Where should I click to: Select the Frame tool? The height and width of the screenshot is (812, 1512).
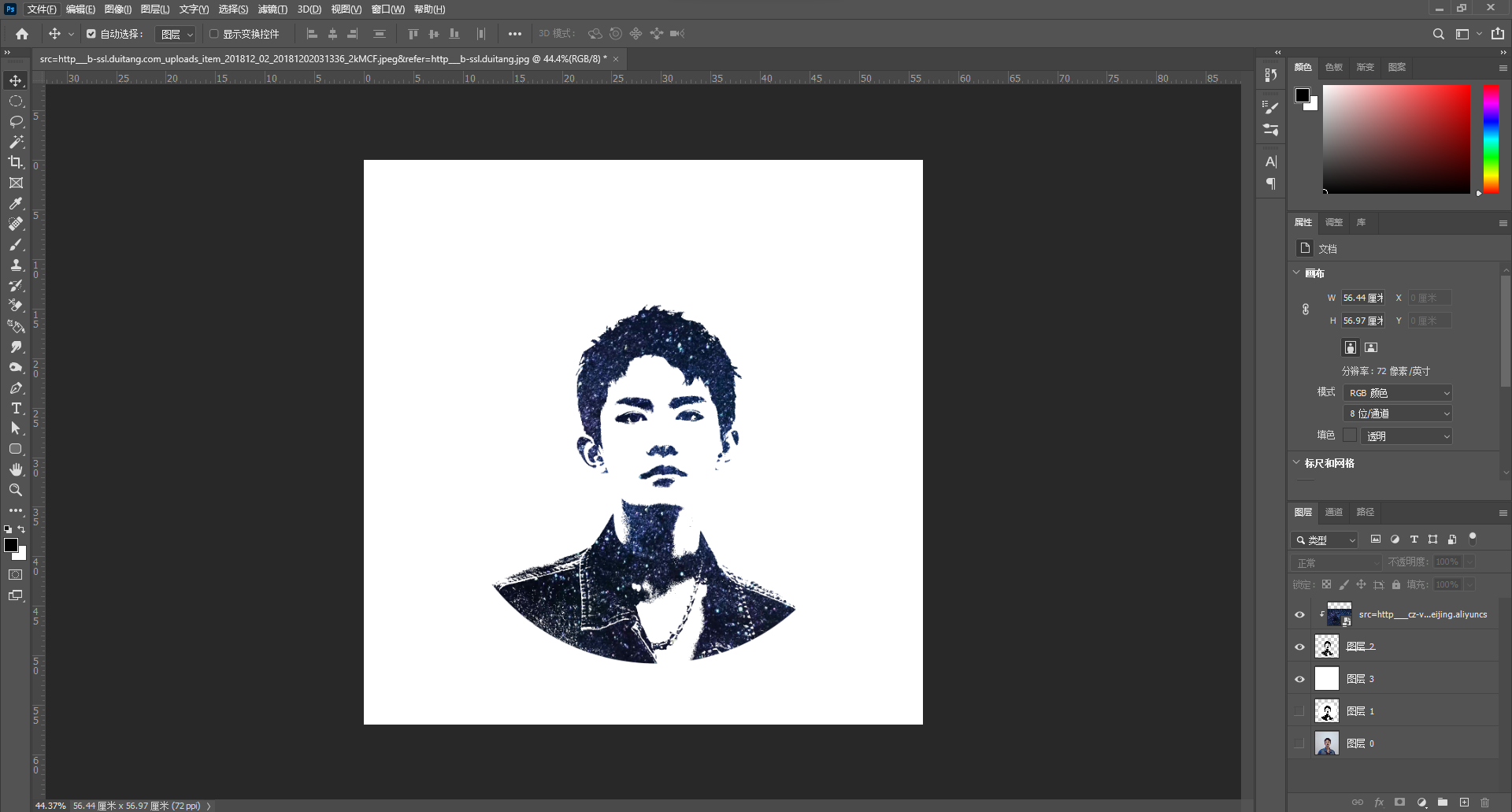(x=16, y=183)
